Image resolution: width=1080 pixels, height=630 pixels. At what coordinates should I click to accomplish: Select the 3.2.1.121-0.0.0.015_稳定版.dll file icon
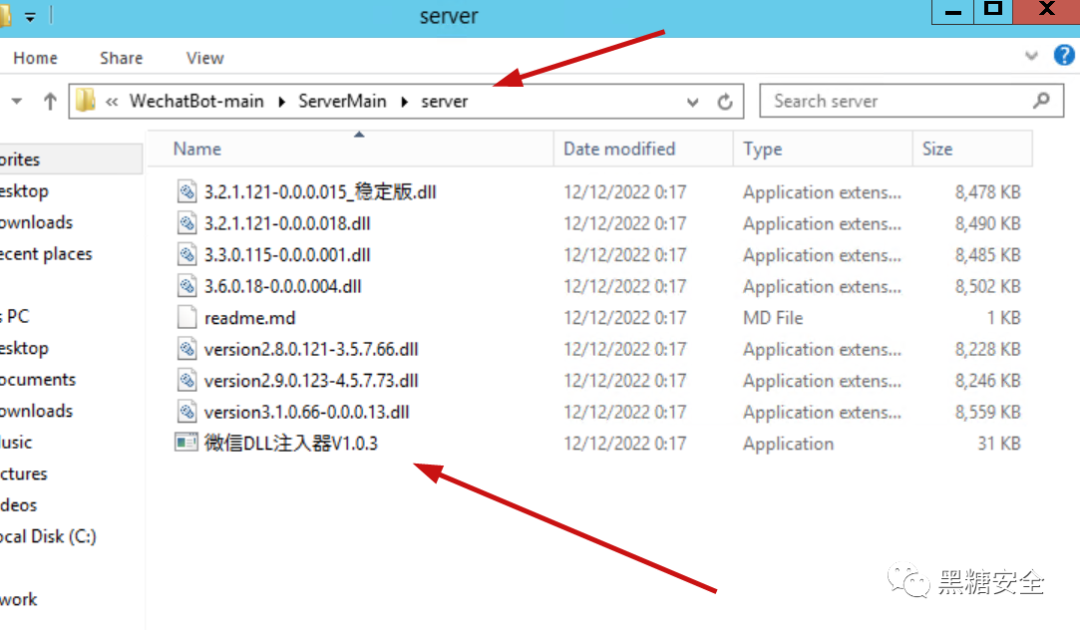[187, 191]
